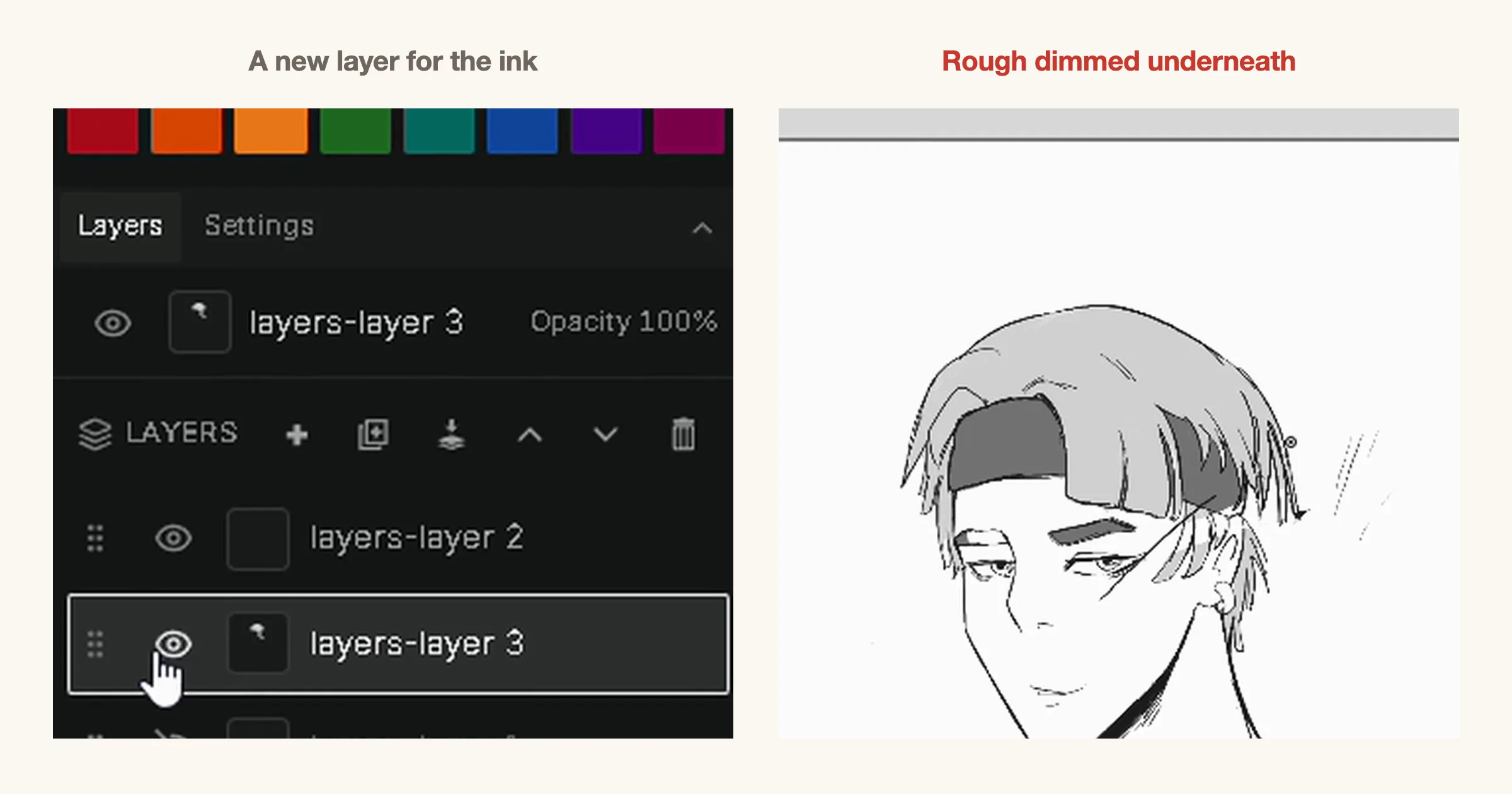
Task: Select the blue color swatch
Action: (x=522, y=130)
